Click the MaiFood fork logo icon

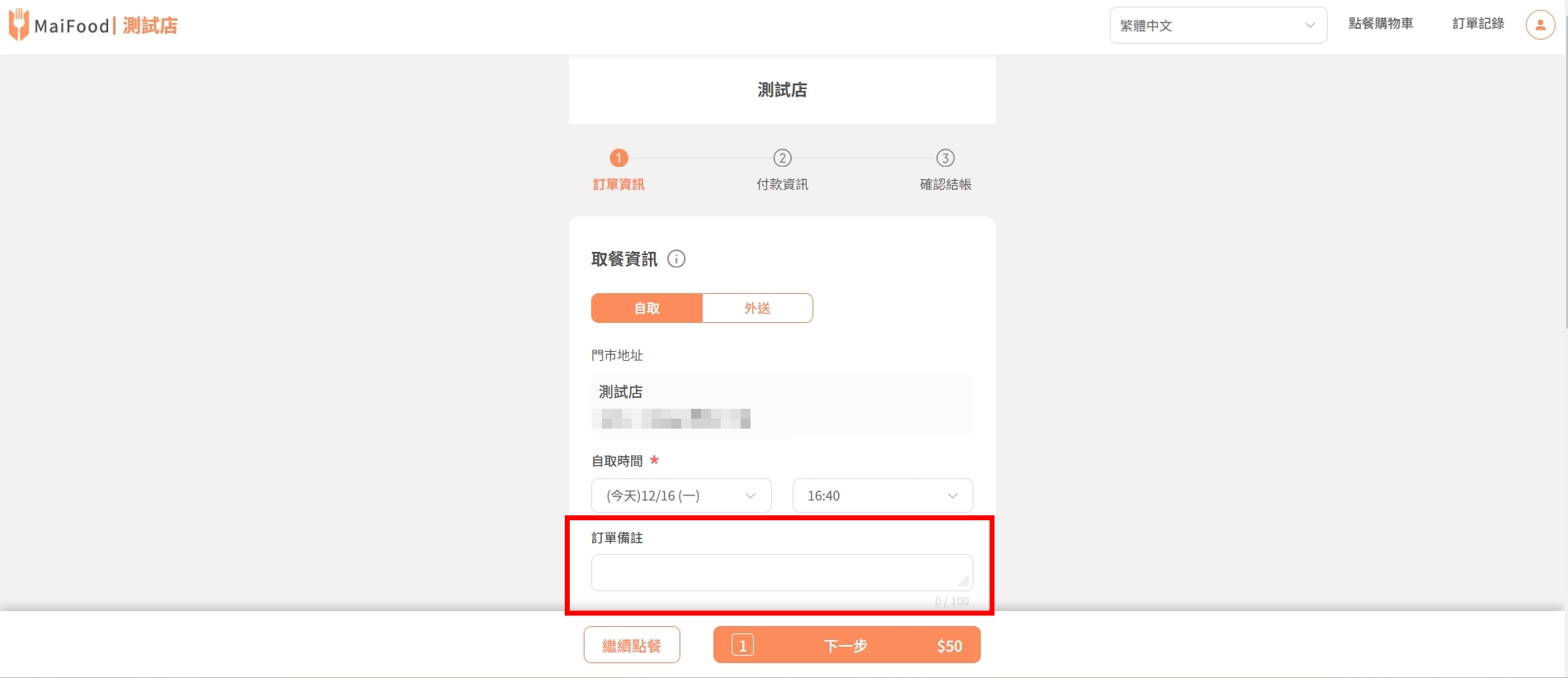point(18,25)
